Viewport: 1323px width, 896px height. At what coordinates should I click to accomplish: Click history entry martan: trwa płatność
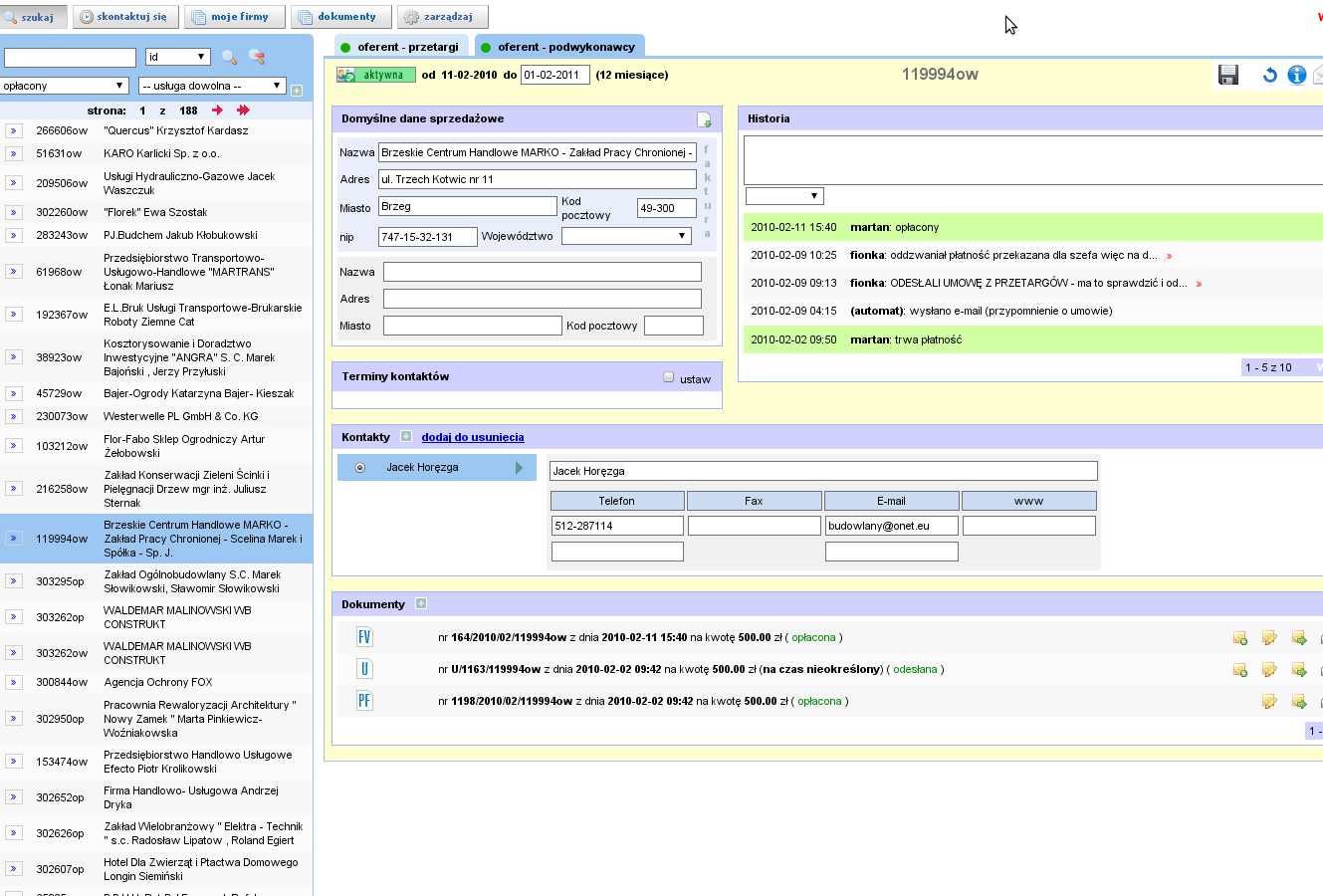tap(1033, 339)
